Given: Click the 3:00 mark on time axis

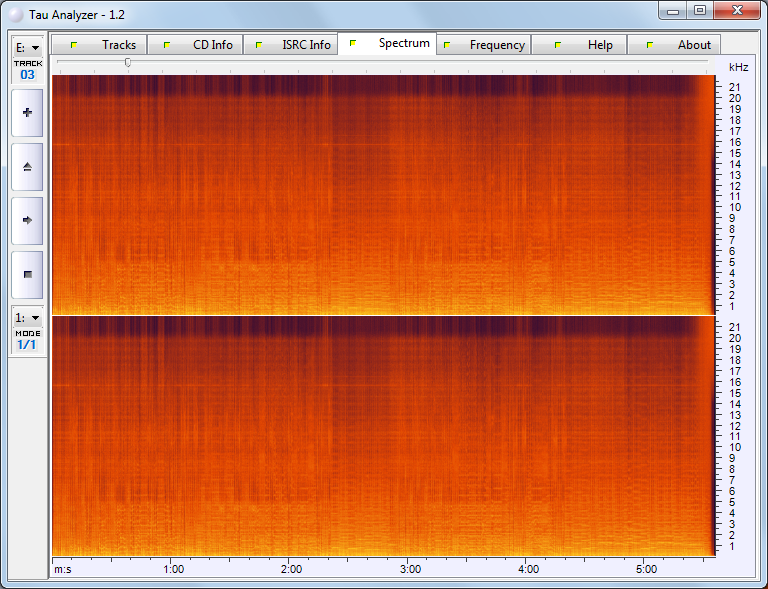Looking at the screenshot, I should (x=410, y=569).
